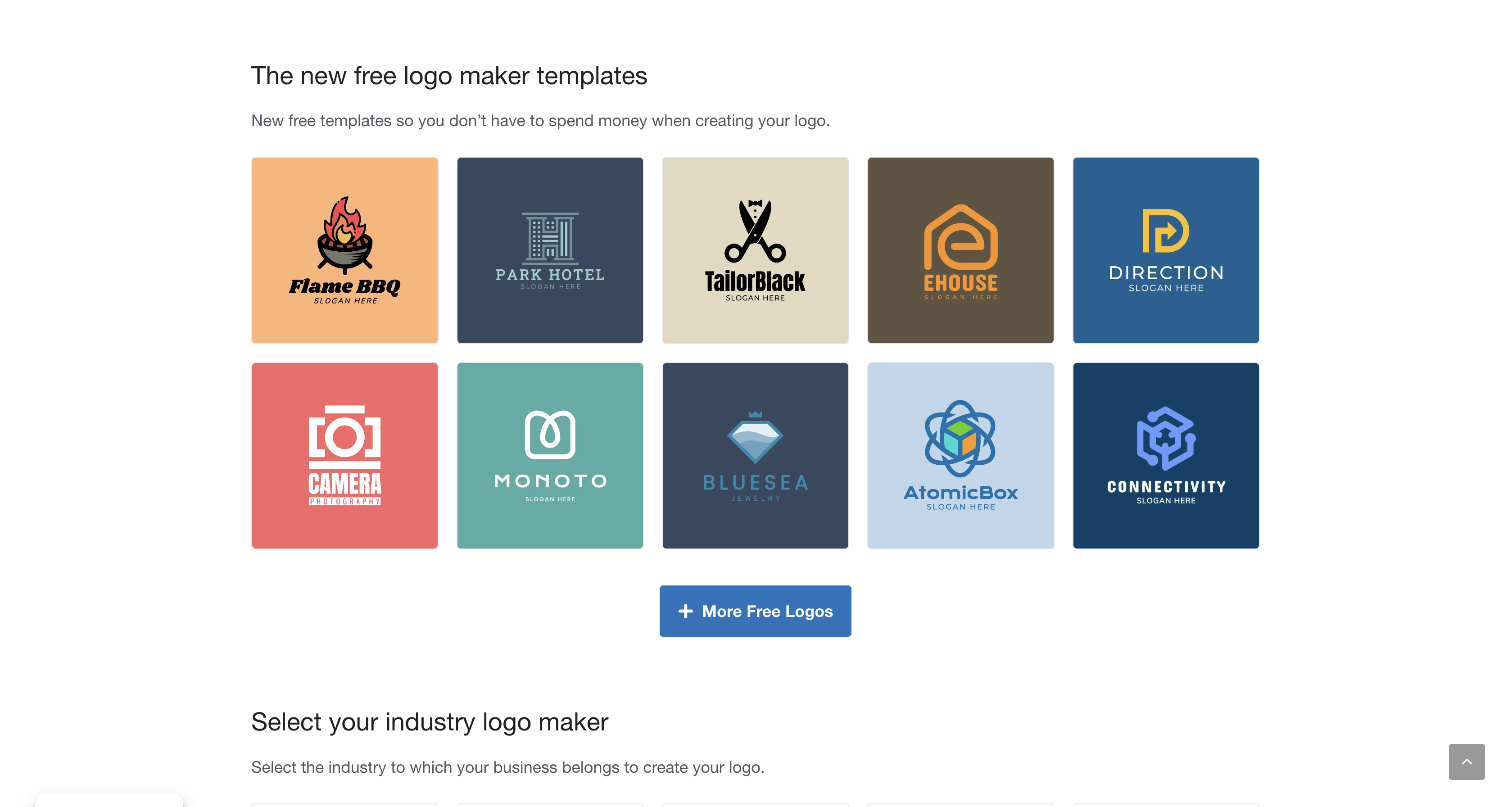This screenshot has height=807, width=1512.
Task: Select the Monoto logo template
Action: tap(550, 455)
